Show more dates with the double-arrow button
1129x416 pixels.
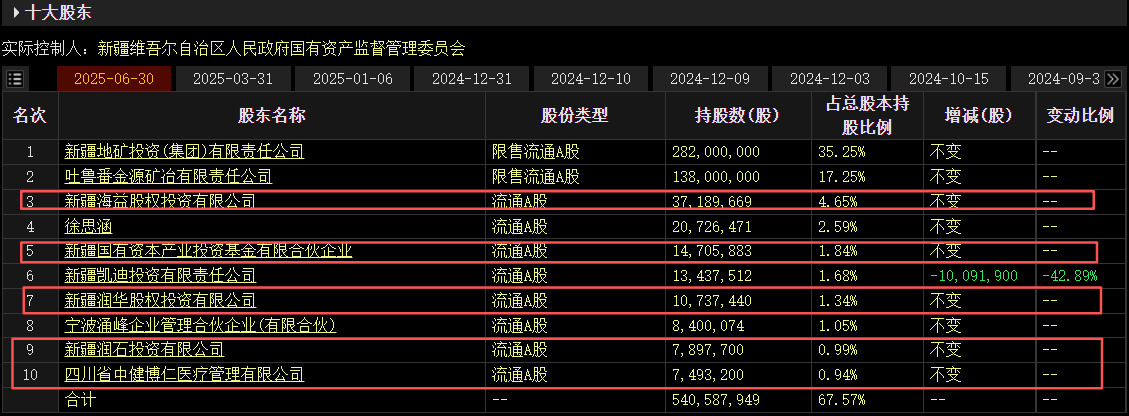[1112, 79]
